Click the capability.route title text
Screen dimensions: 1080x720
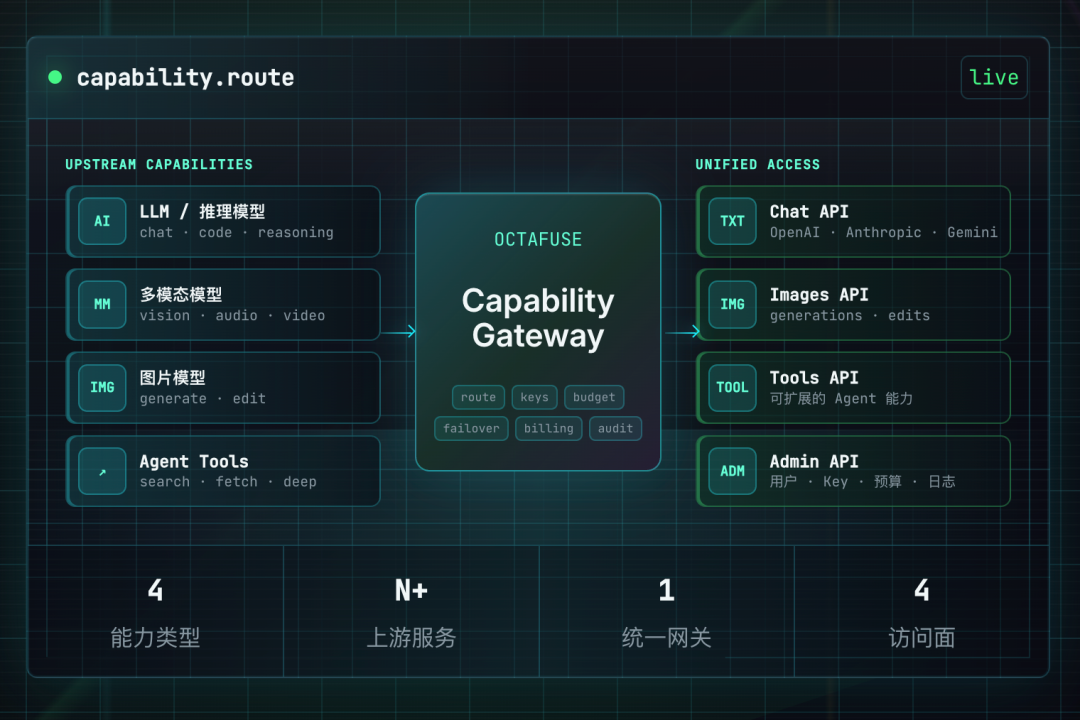185,77
